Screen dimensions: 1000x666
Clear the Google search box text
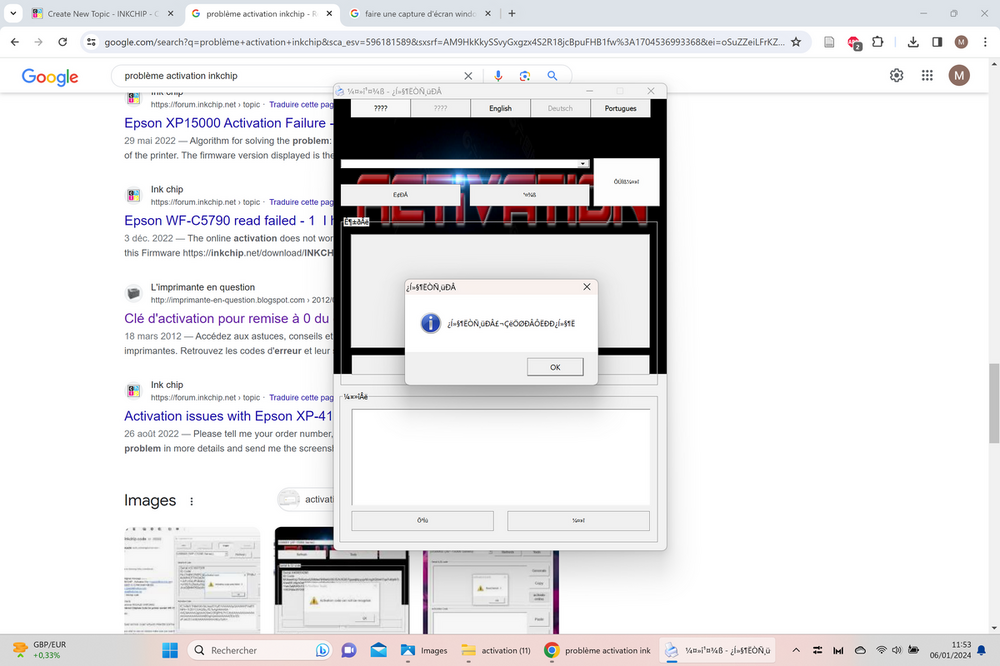[468, 76]
